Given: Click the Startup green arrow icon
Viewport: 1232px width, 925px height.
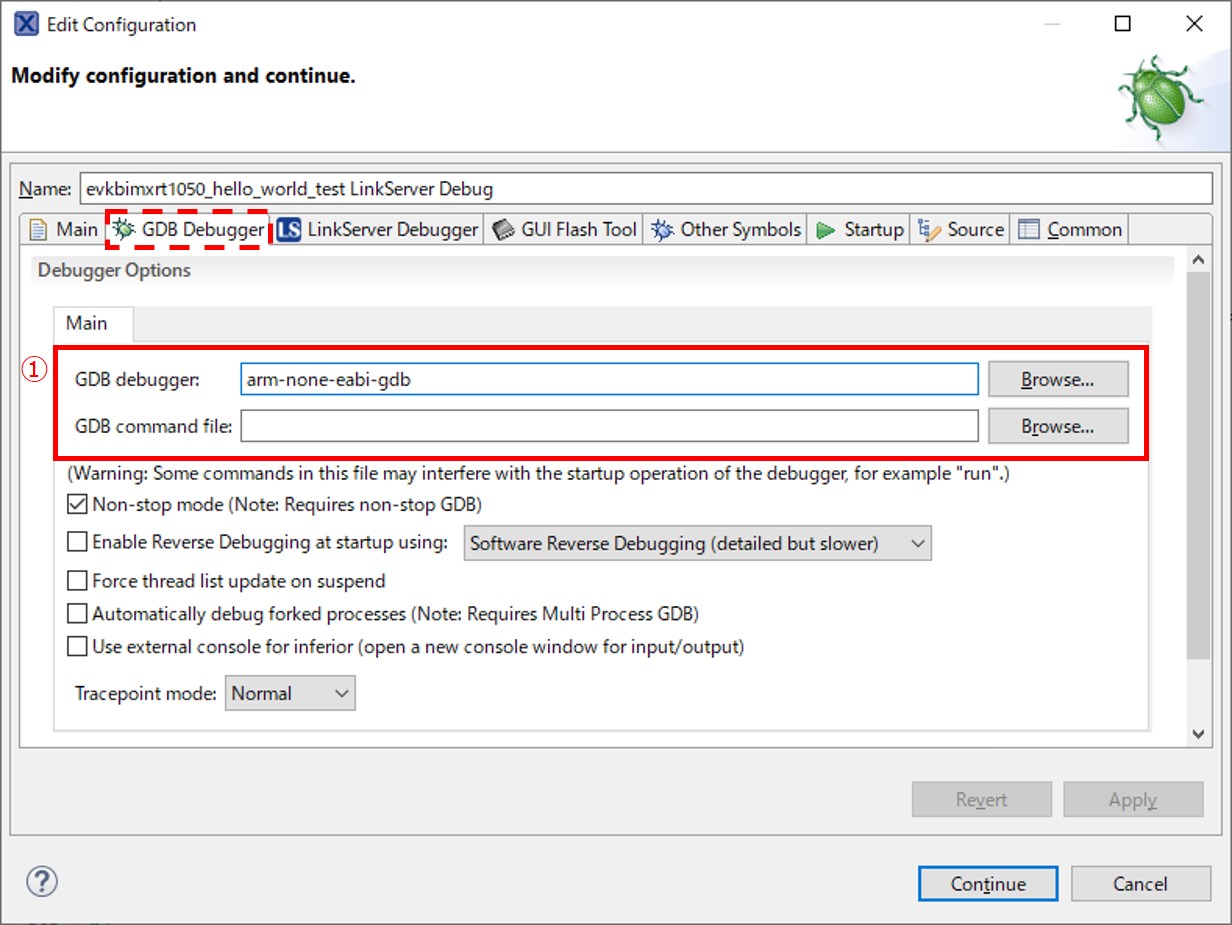Looking at the screenshot, I should [825, 230].
